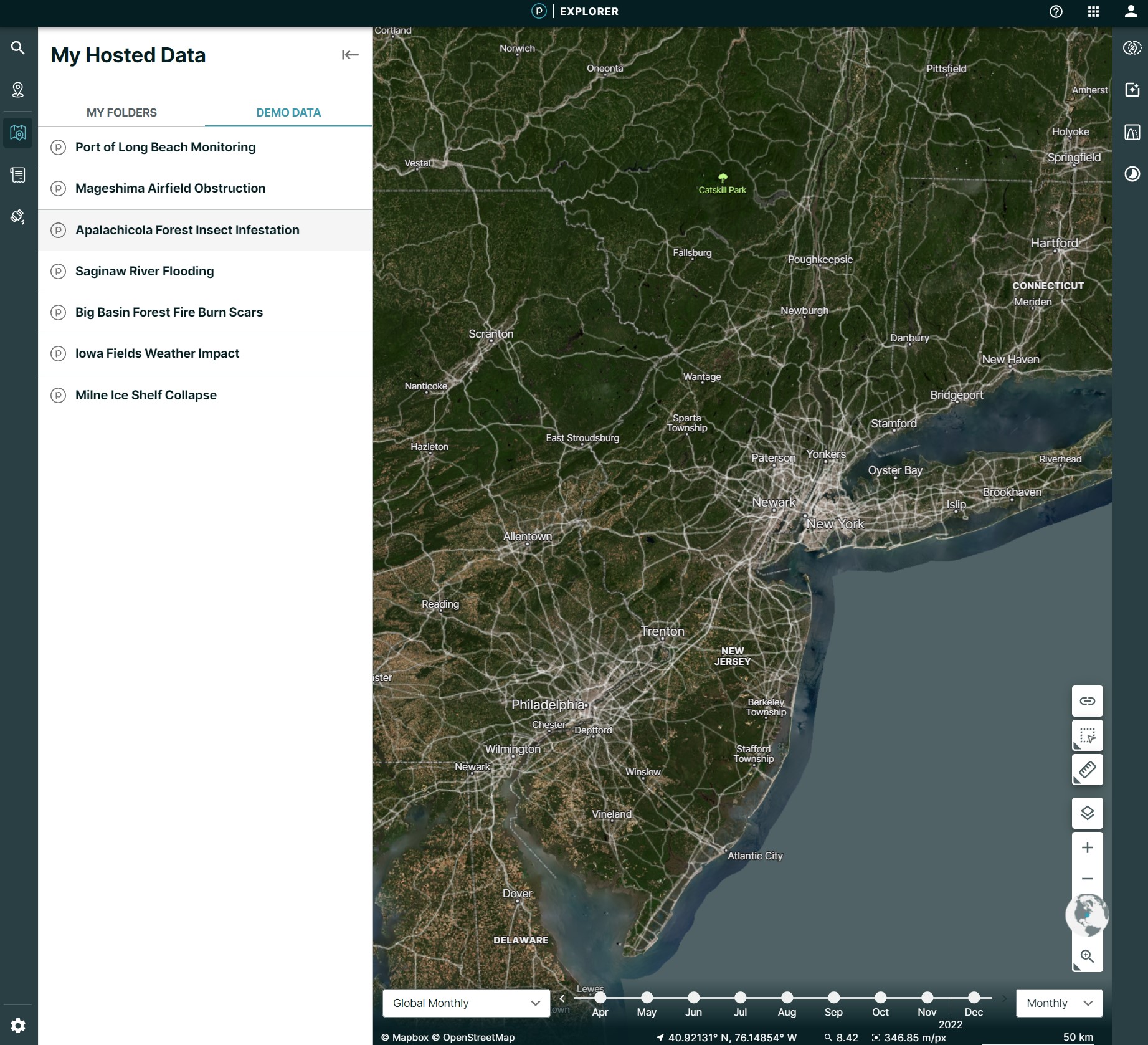Open the Saginaw River Flooding dataset
1148x1045 pixels.
(x=144, y=271)
